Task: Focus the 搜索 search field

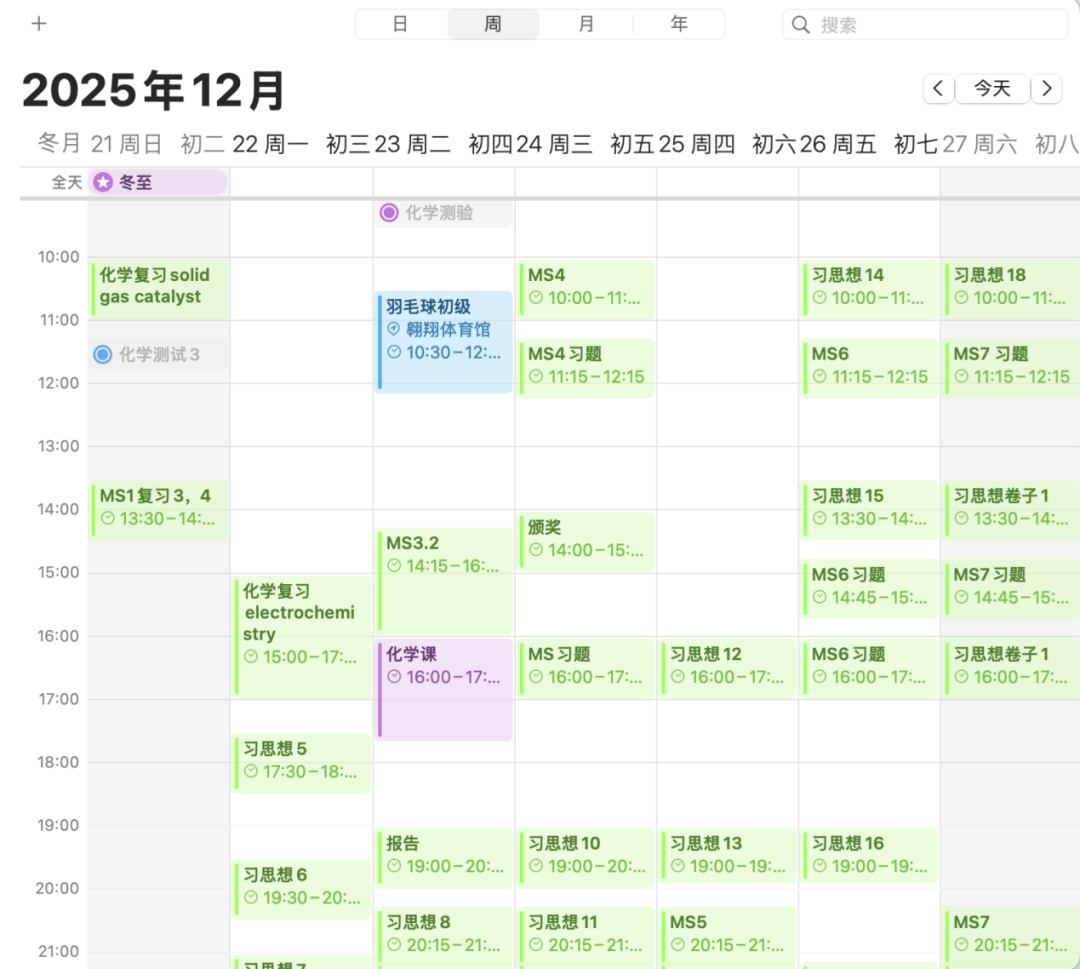Action: point(925,25)
